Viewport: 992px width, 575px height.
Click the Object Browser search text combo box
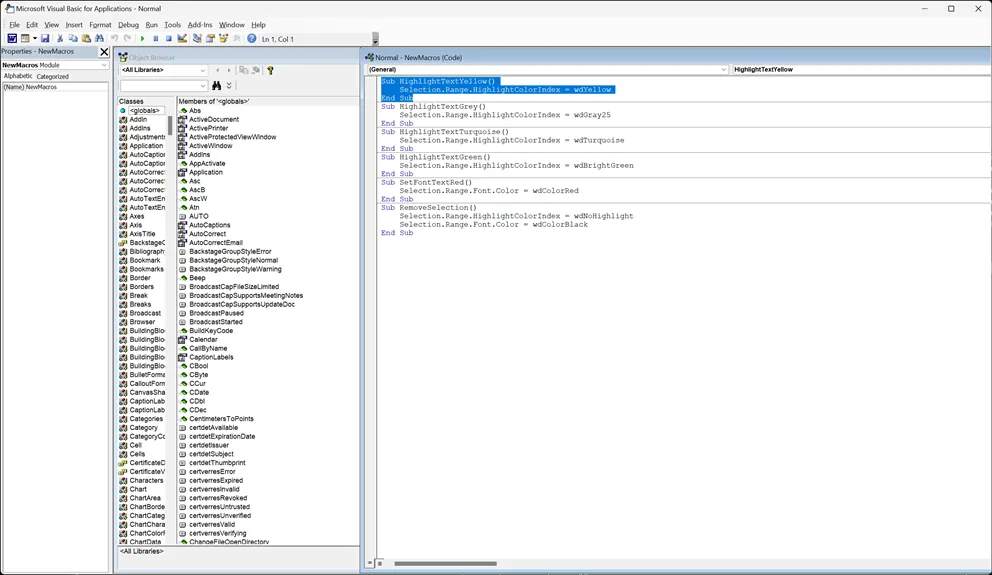tap(163, 85)
